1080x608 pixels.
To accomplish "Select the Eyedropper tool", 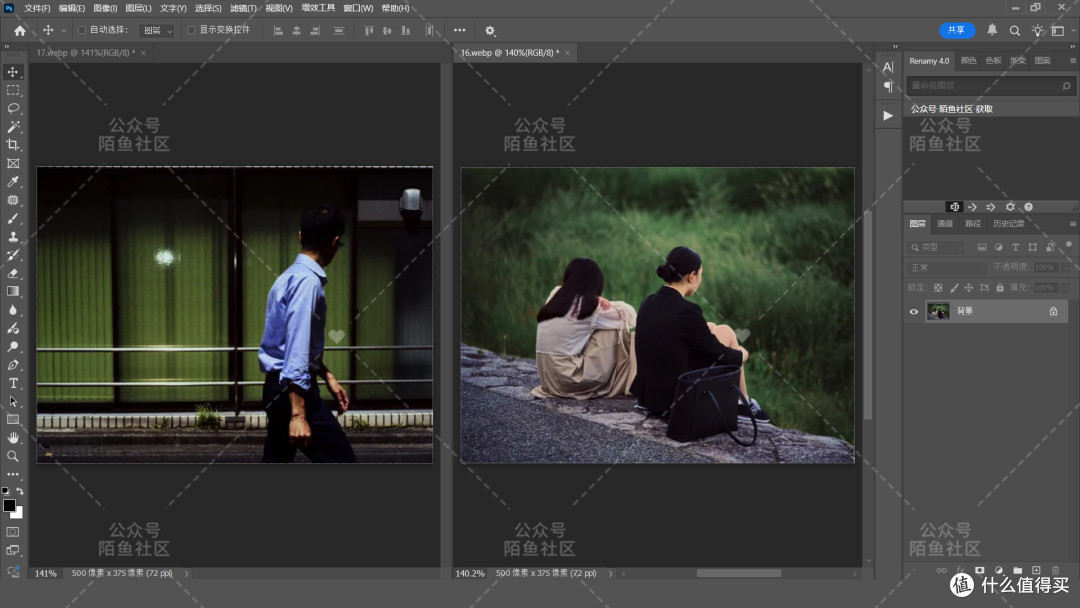I will pos(13,182).
